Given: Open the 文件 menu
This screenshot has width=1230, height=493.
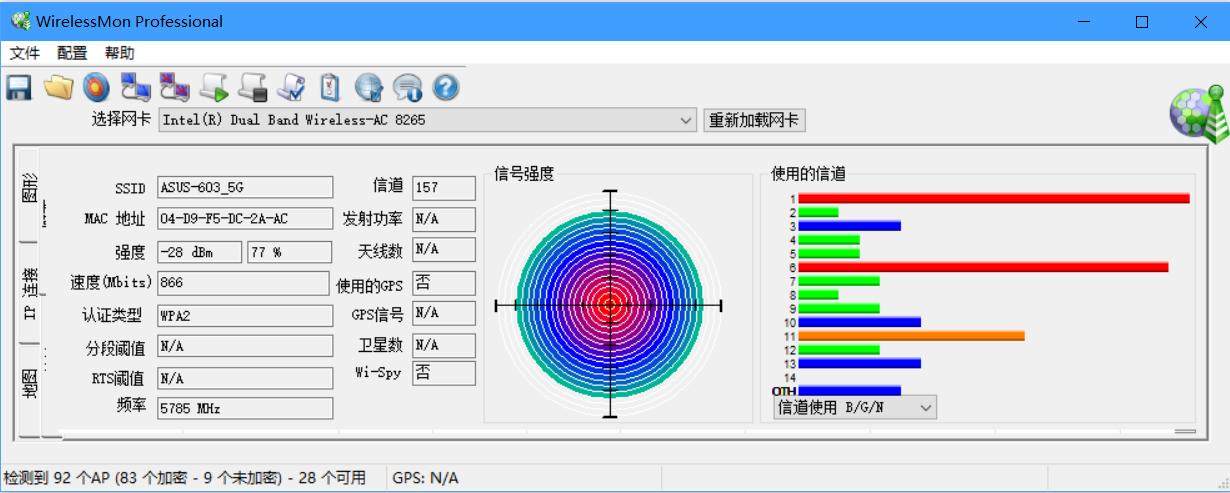Looking at the screenshot, I should [25, 53].
